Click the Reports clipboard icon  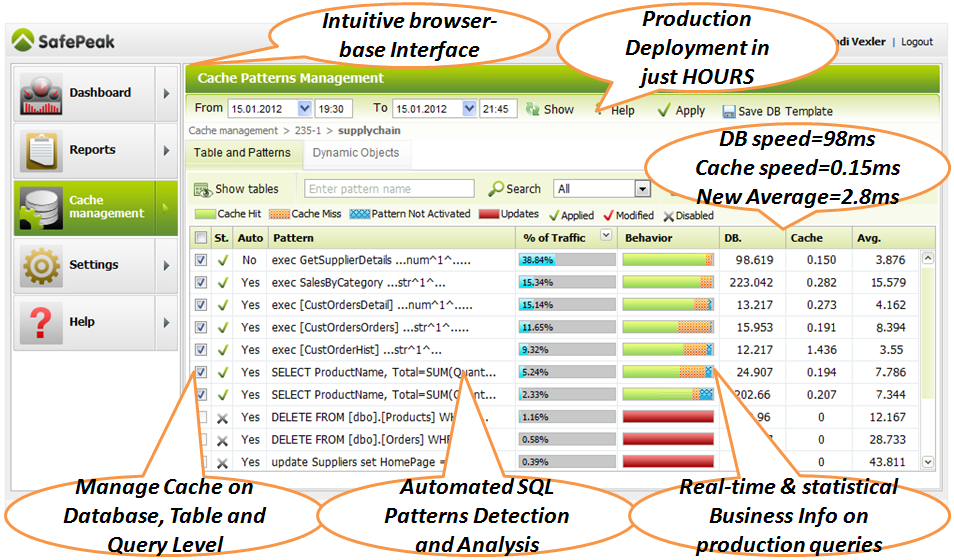click(41, 150)
